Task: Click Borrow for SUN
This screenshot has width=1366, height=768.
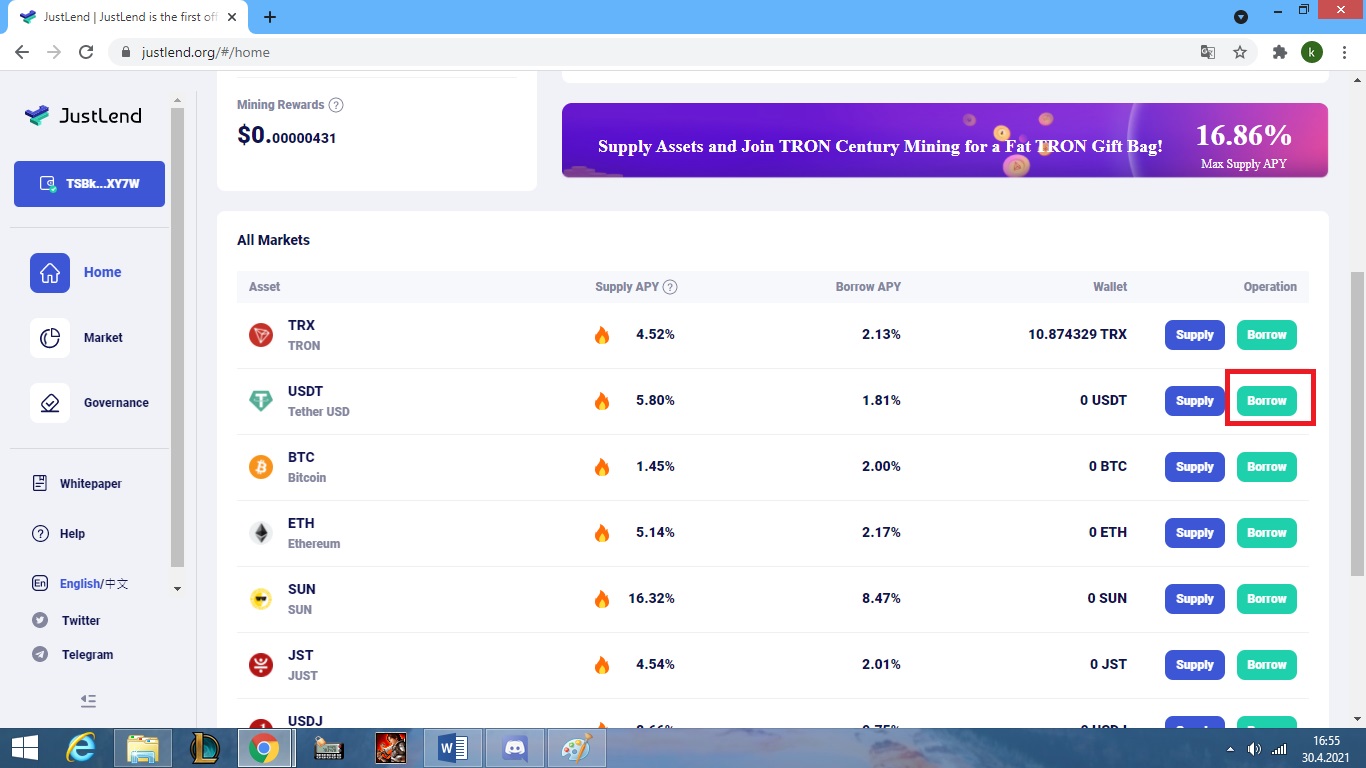Action: click(1267, 599)
